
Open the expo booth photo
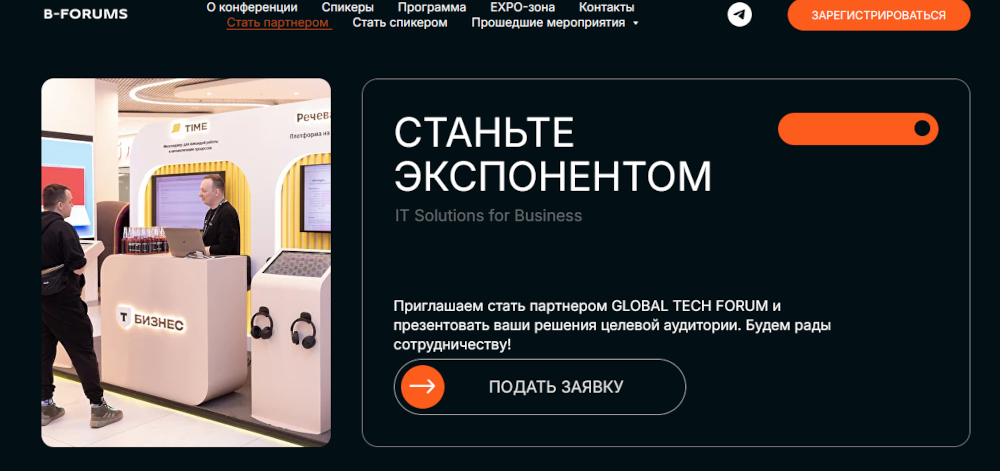coord(186,263)
